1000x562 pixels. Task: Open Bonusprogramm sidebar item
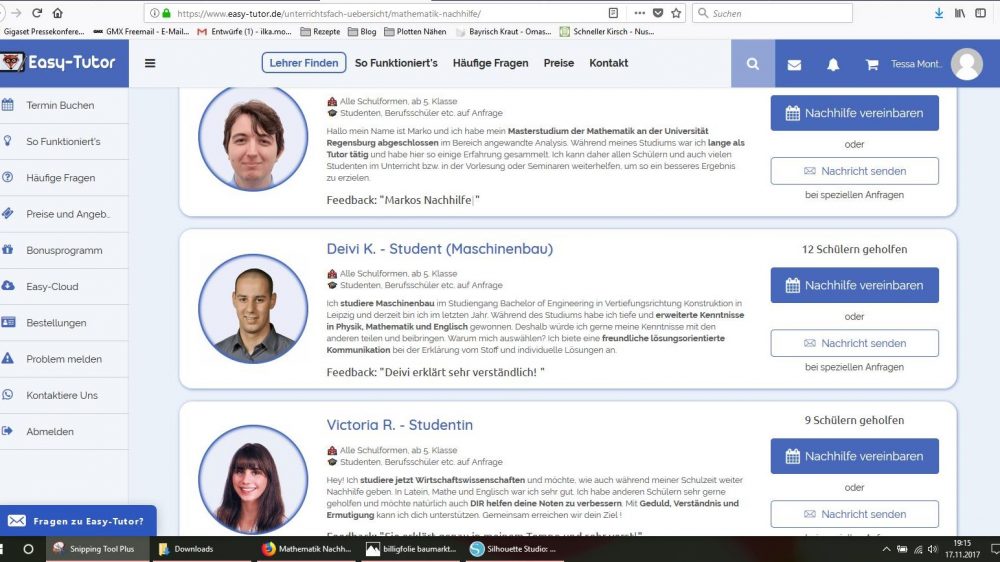[64, 250]
